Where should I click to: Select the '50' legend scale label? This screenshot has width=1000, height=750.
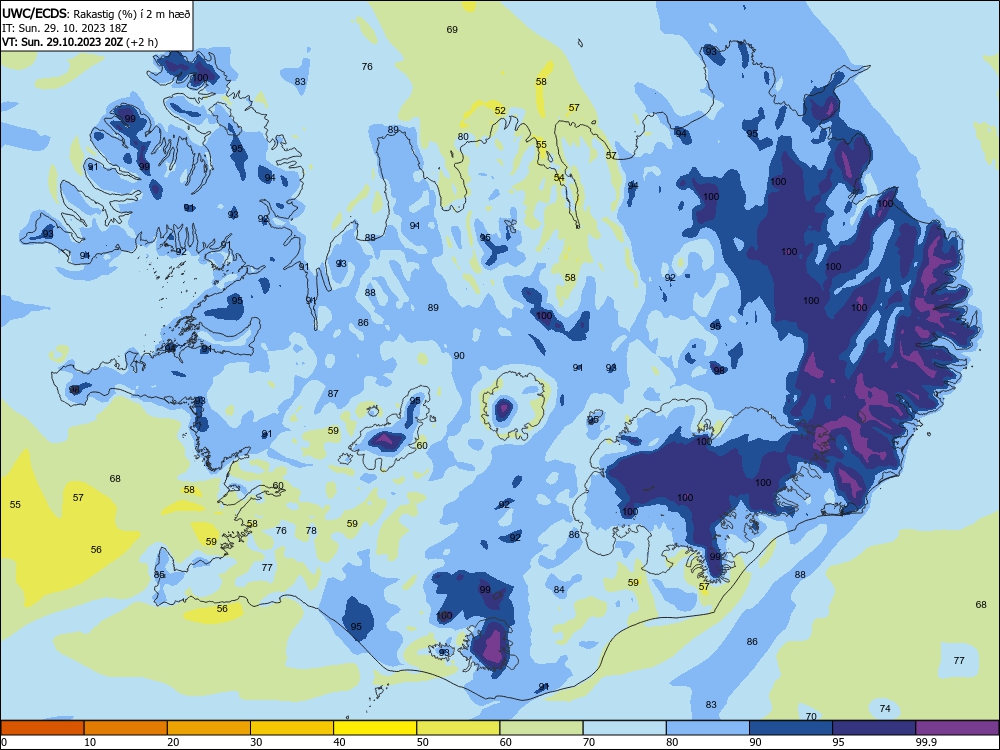(422, 742)
